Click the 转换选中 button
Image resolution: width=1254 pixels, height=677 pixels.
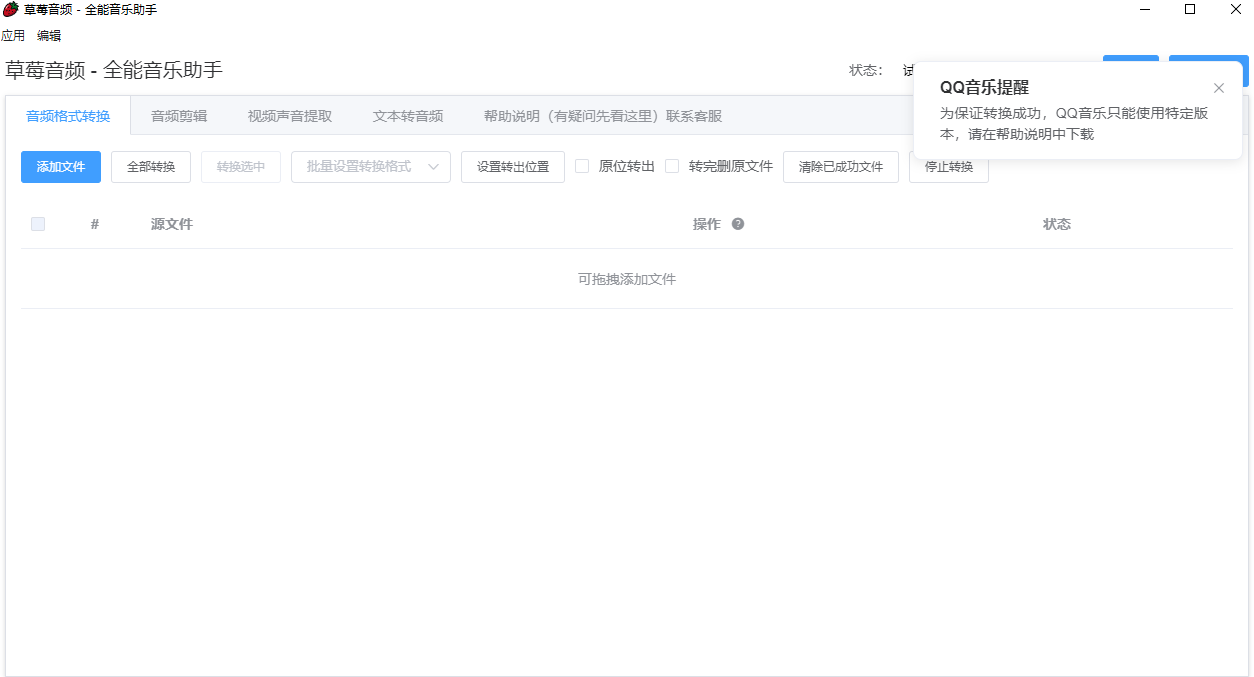pyautogui.click(x=241, y=167)
